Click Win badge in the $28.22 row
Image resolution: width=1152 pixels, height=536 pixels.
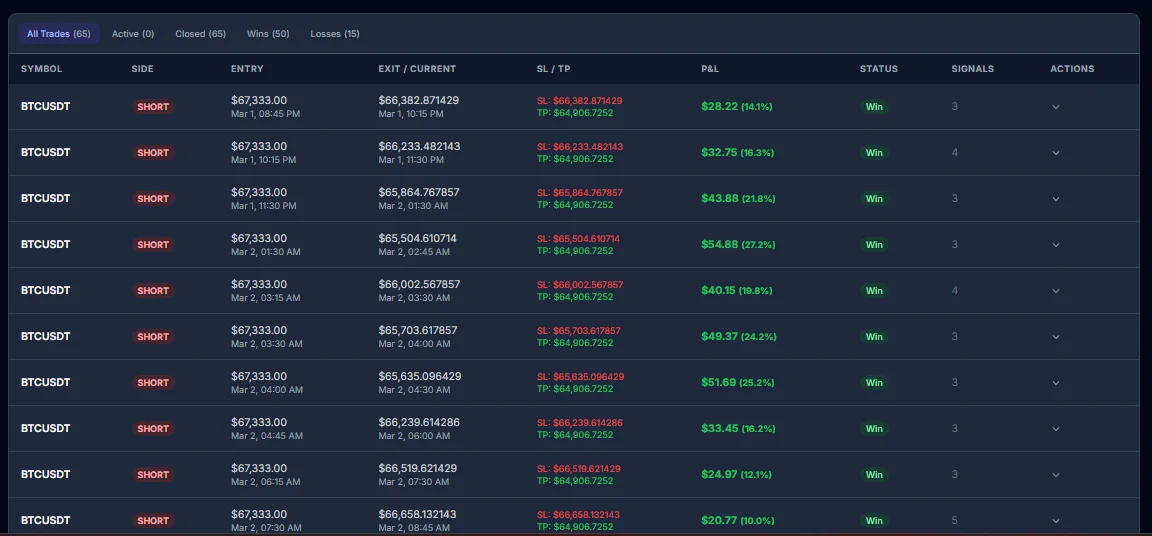(874, 106)
